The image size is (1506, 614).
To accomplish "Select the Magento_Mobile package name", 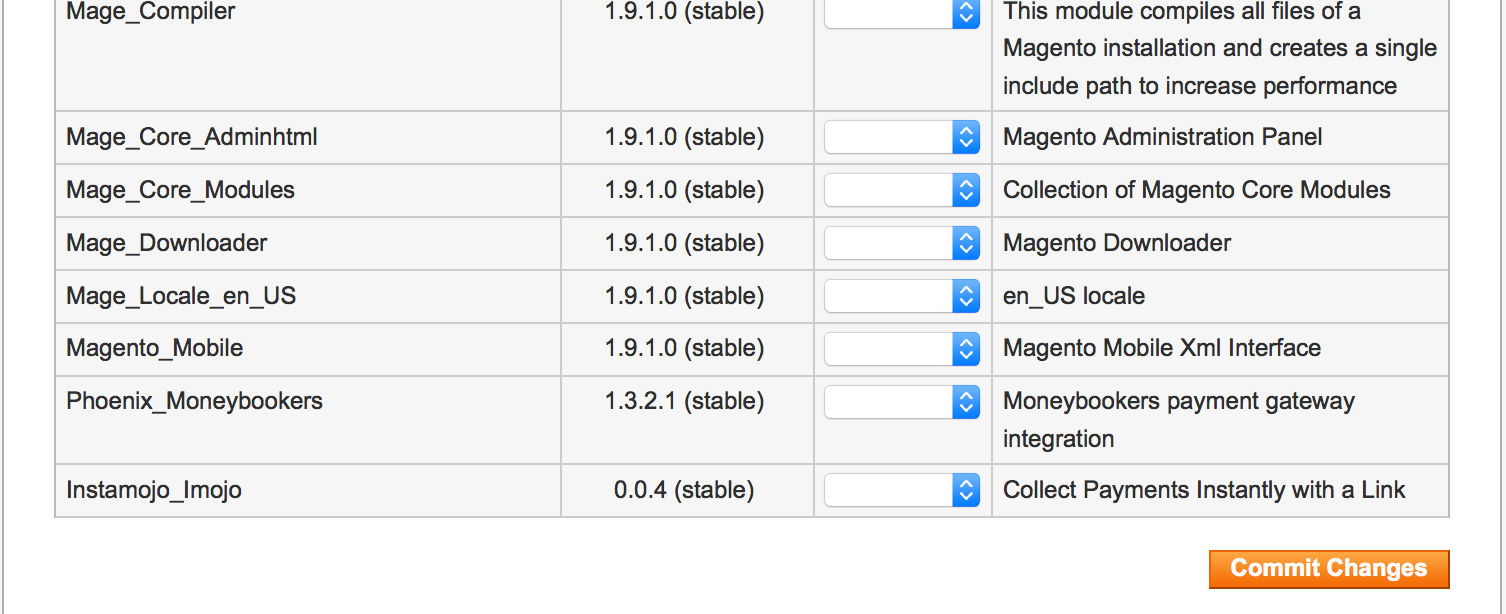I will (x=155, y=348).
